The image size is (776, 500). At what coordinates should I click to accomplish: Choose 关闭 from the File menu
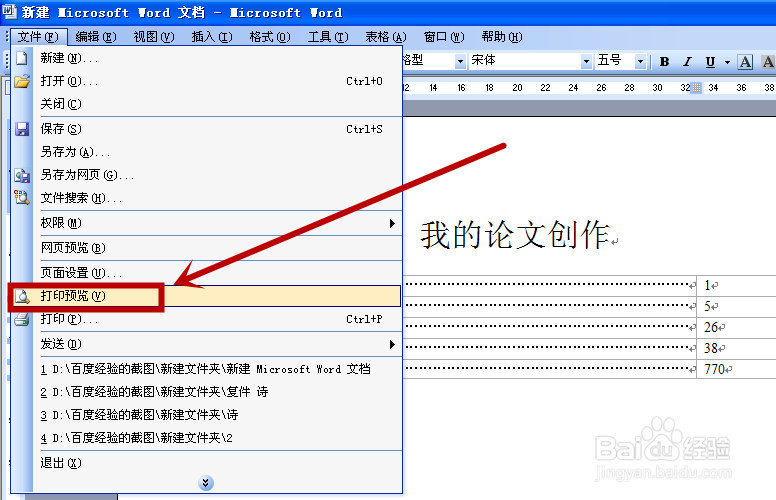coord(206,104)
